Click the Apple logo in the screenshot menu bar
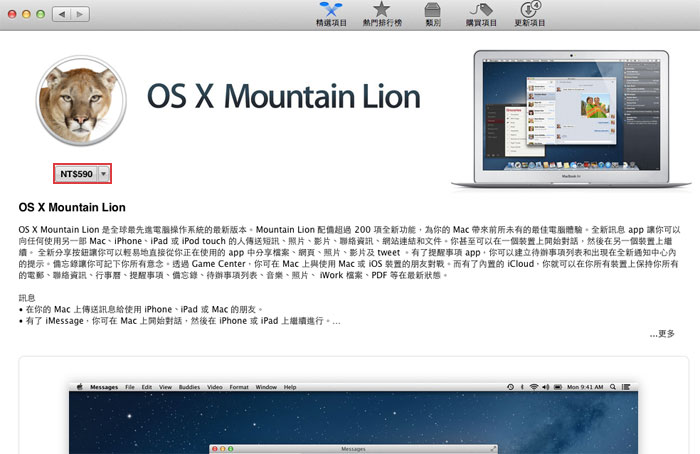The image size is (700, 454). [x=79, y=387]
